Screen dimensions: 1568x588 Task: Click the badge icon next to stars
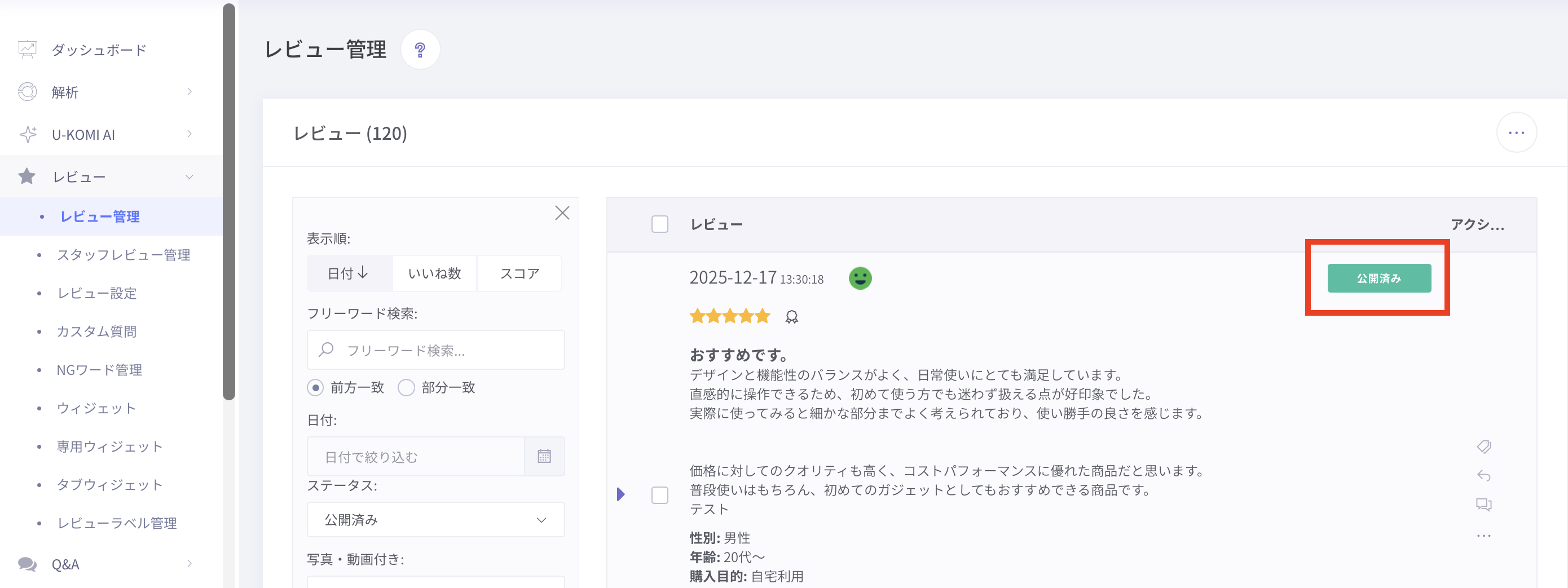click(791, 317)
